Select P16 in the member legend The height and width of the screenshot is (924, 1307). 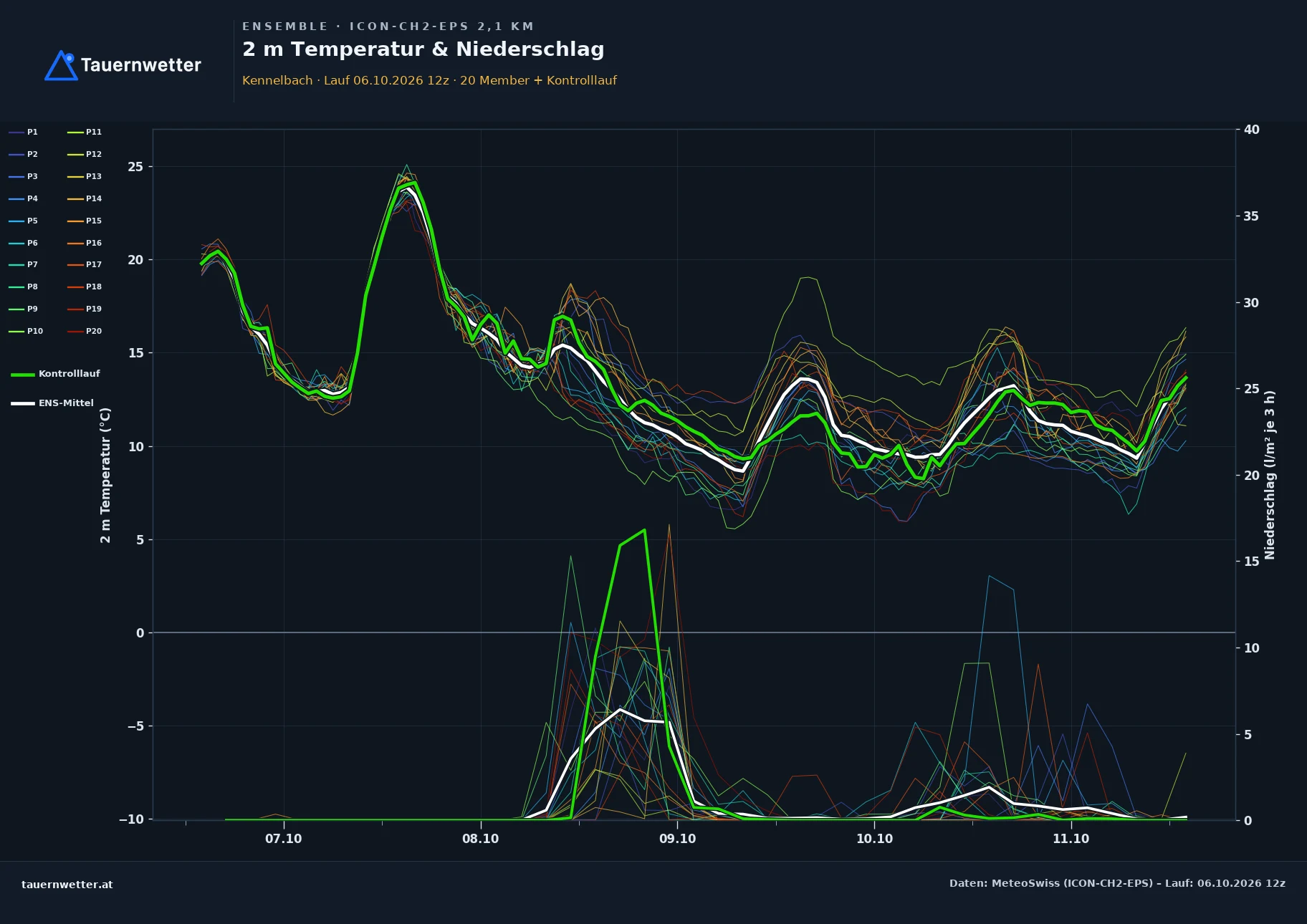(x=85, y=243)
